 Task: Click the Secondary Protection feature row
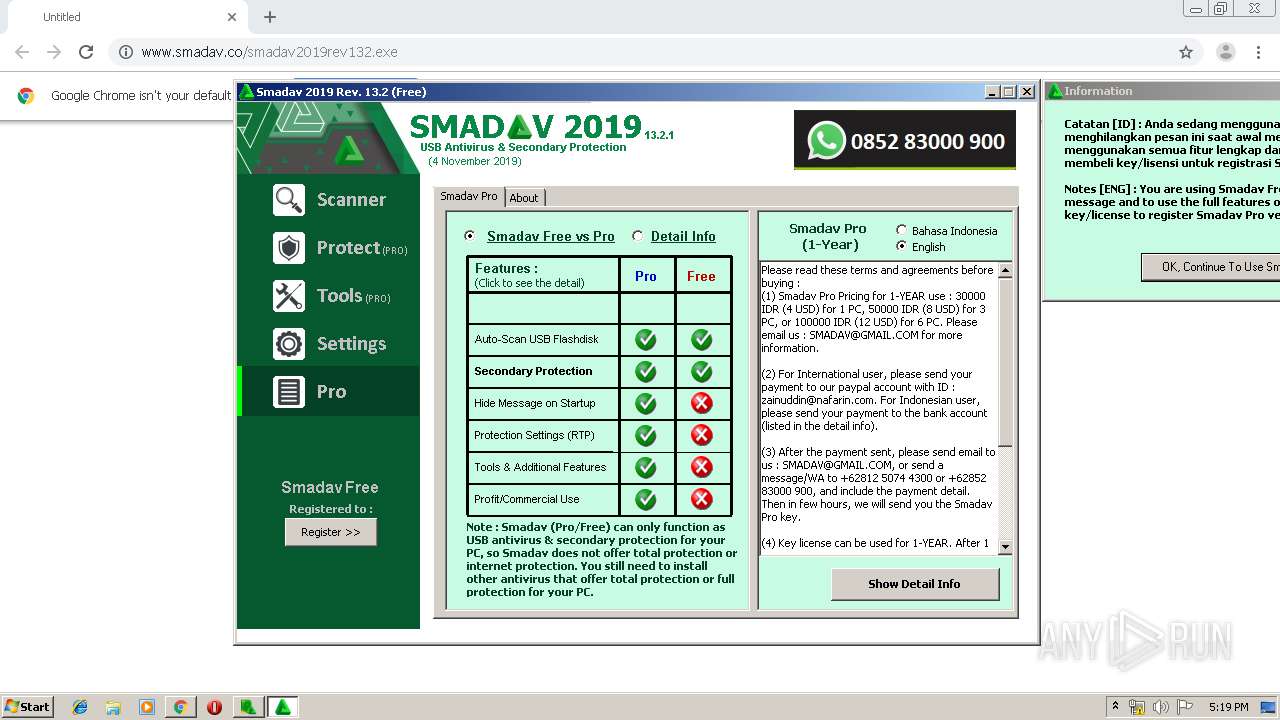543,372
